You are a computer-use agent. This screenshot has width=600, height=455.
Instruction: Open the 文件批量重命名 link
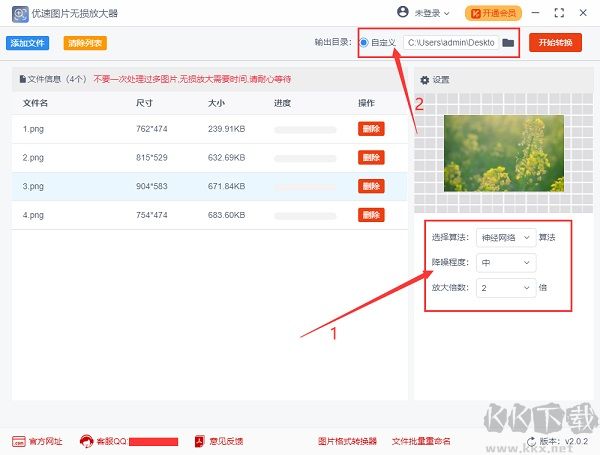click(421, 441)
